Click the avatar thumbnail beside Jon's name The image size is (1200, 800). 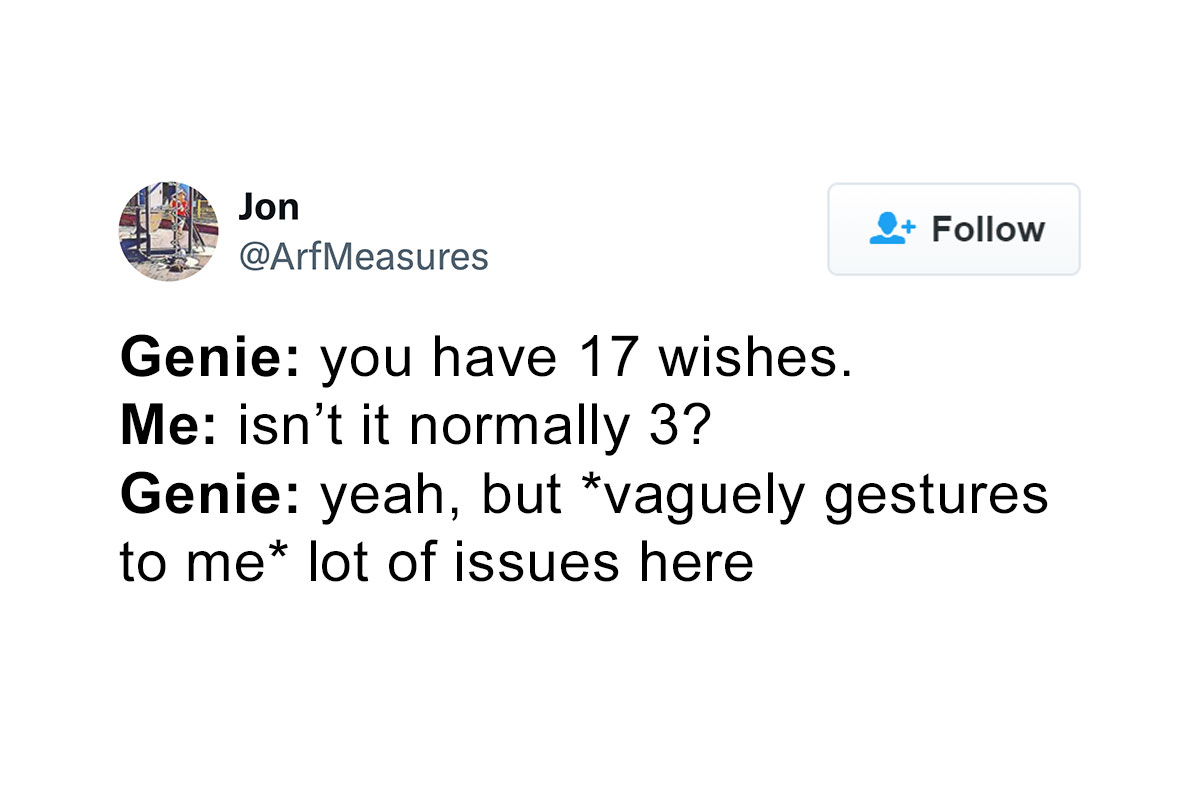coord(168,231)
